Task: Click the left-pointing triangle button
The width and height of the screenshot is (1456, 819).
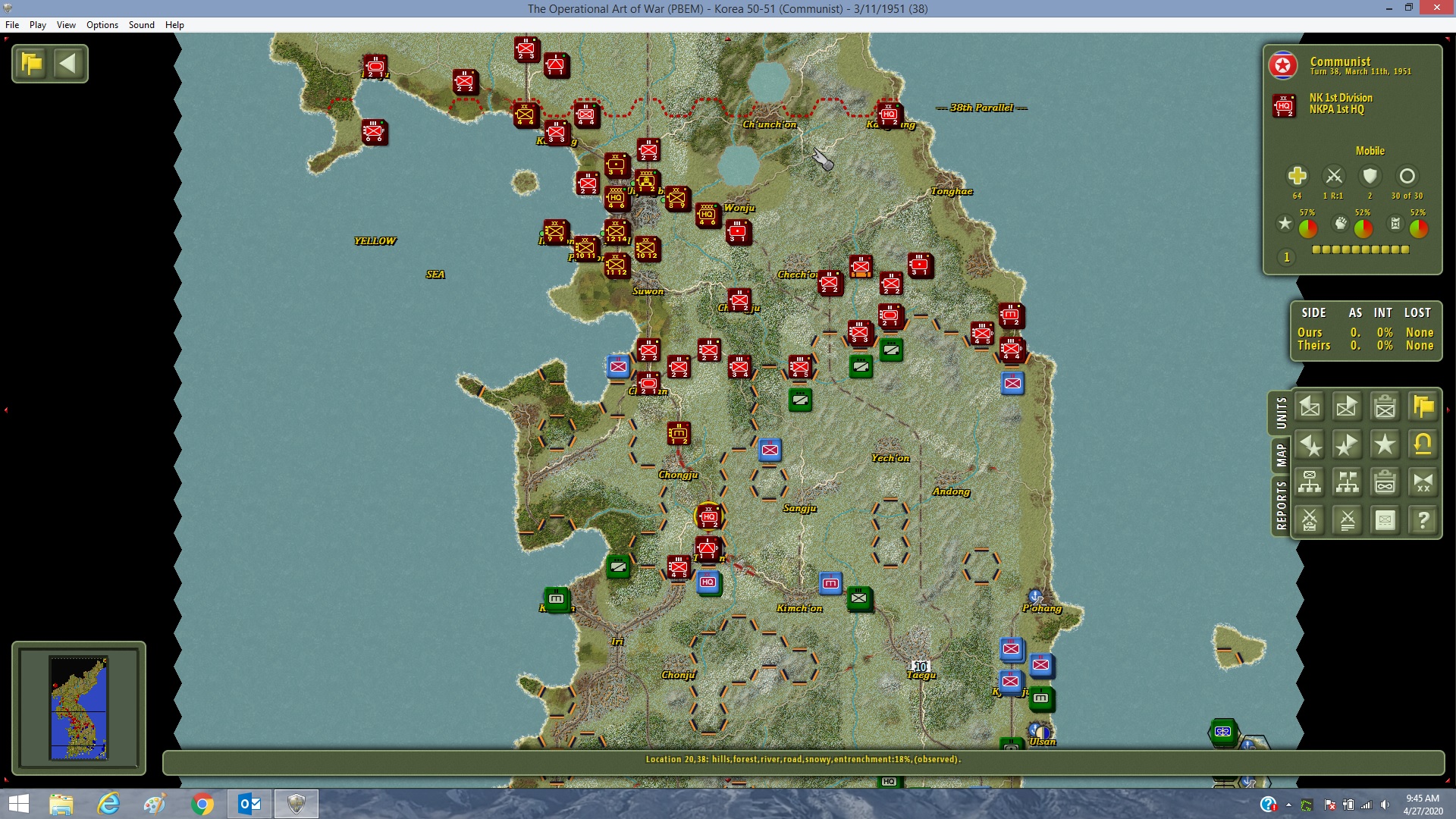Action: [x=68, y=63]
